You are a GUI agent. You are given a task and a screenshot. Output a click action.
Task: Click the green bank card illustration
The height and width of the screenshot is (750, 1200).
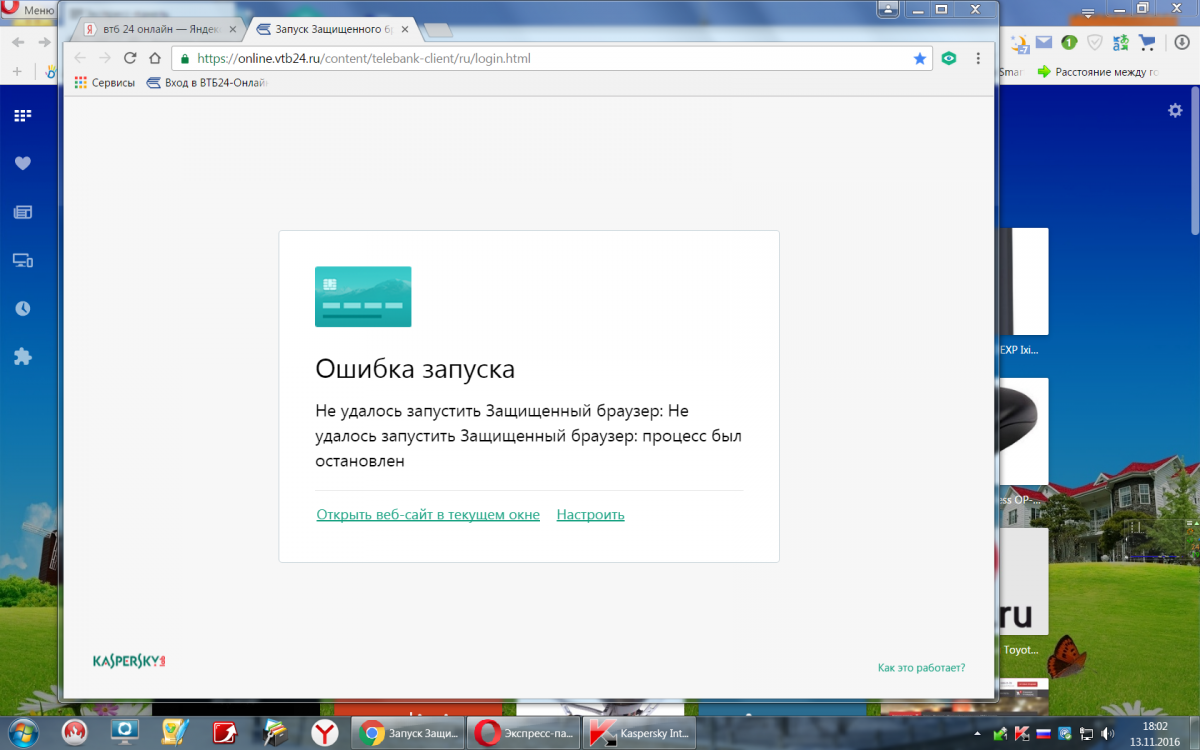(363, 296)
